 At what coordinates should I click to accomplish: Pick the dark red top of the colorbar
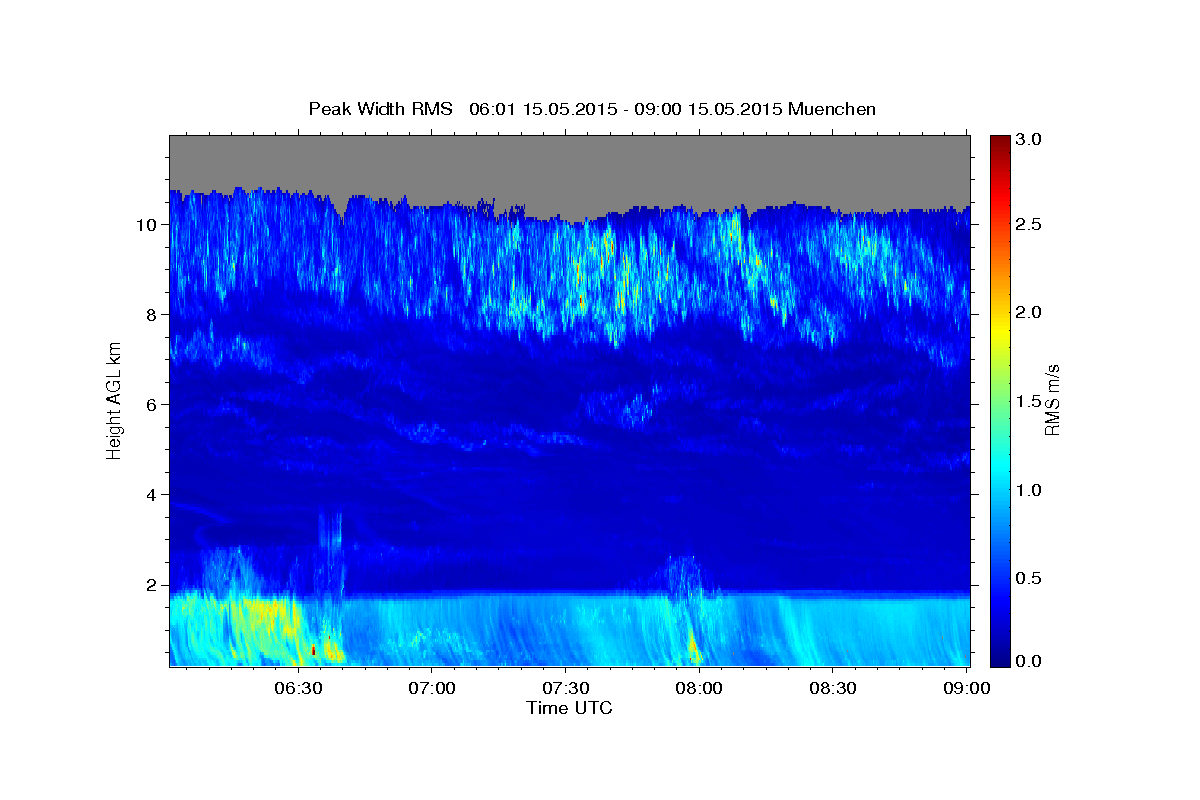pyautogui.click(x=1000, y=142)
